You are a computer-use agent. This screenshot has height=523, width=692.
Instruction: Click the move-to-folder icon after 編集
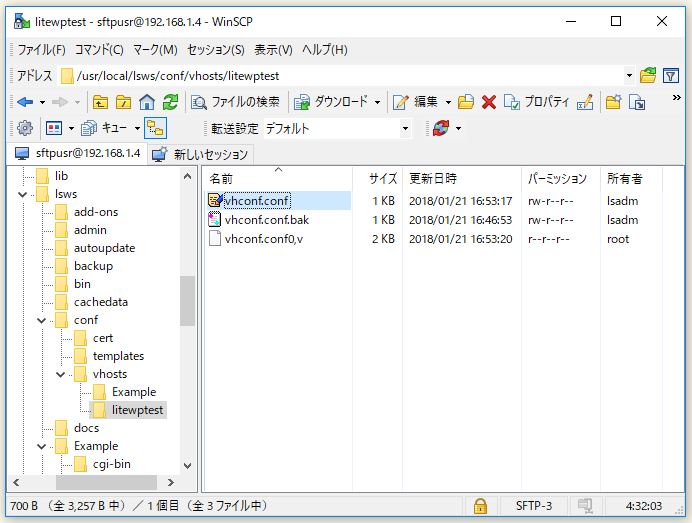[466, 102]
